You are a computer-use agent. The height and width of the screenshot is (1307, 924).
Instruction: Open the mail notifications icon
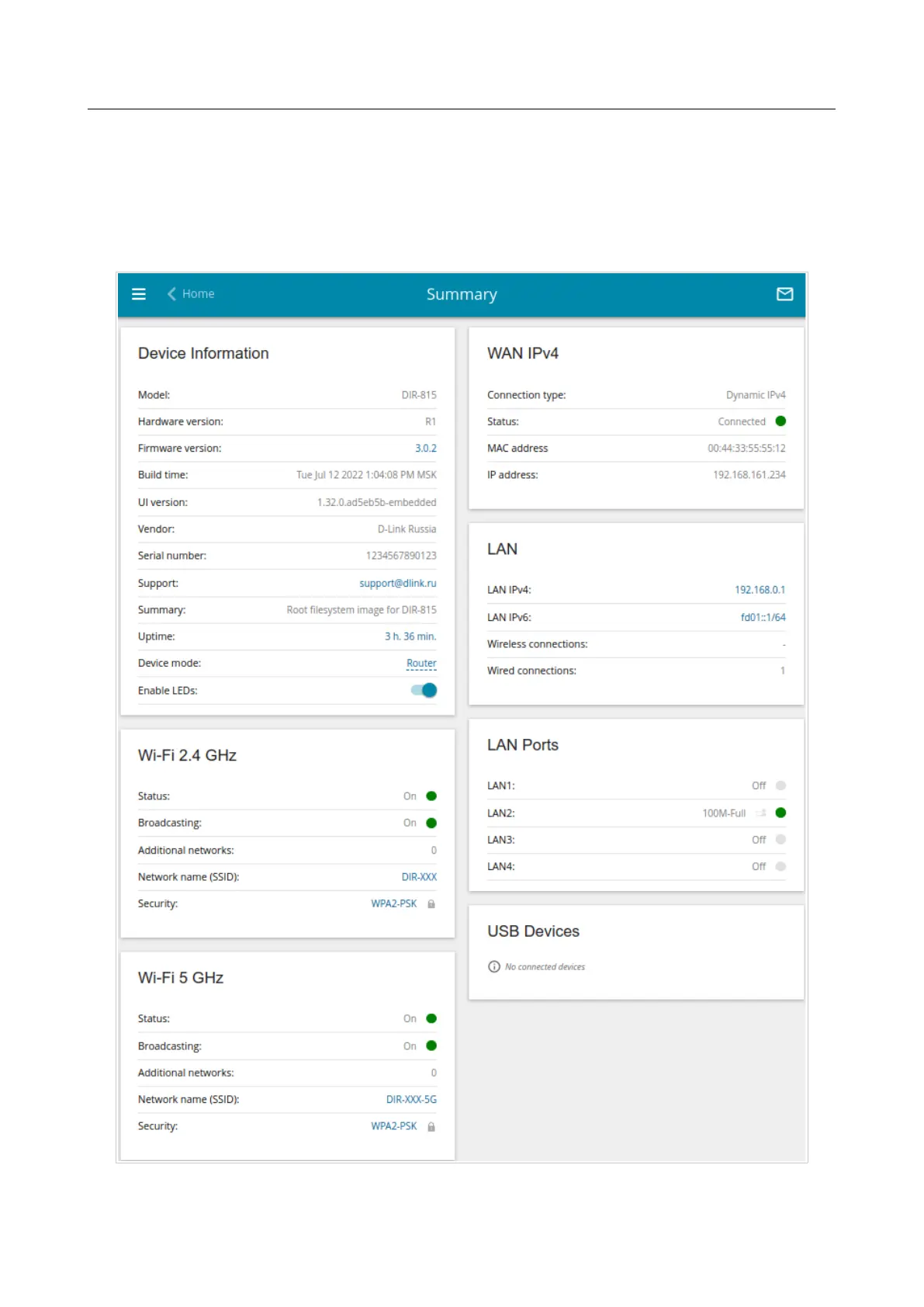[x=784, y=294]
